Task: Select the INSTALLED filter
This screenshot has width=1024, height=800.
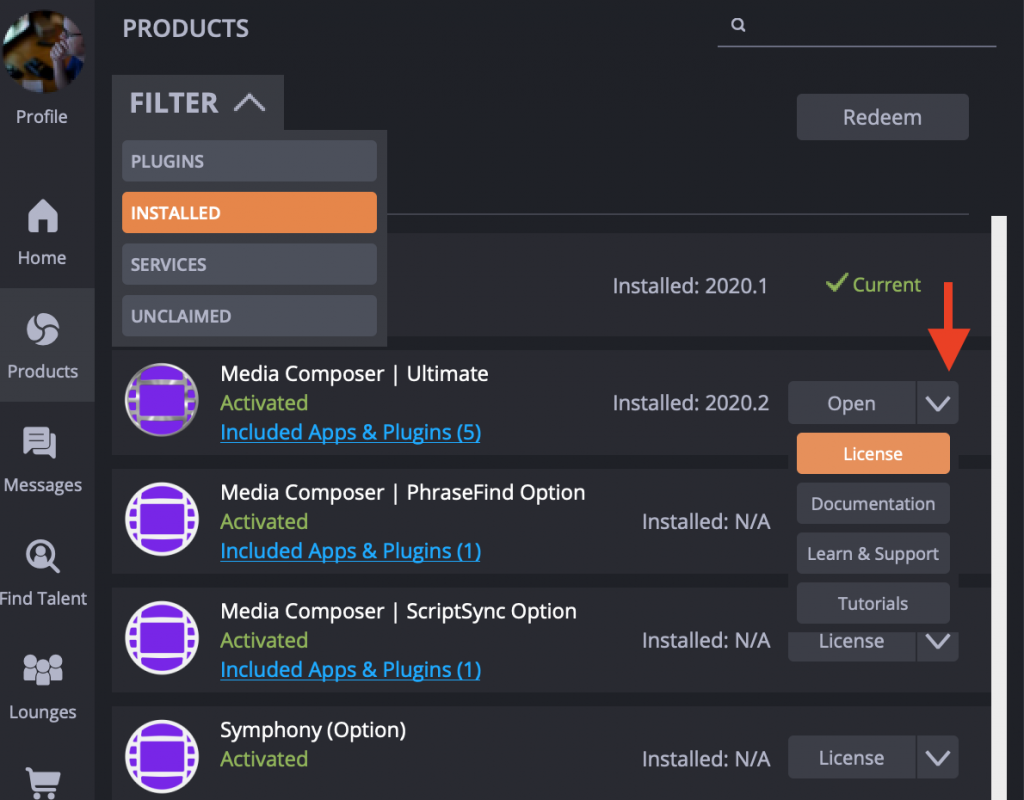Action: [249, 212]
